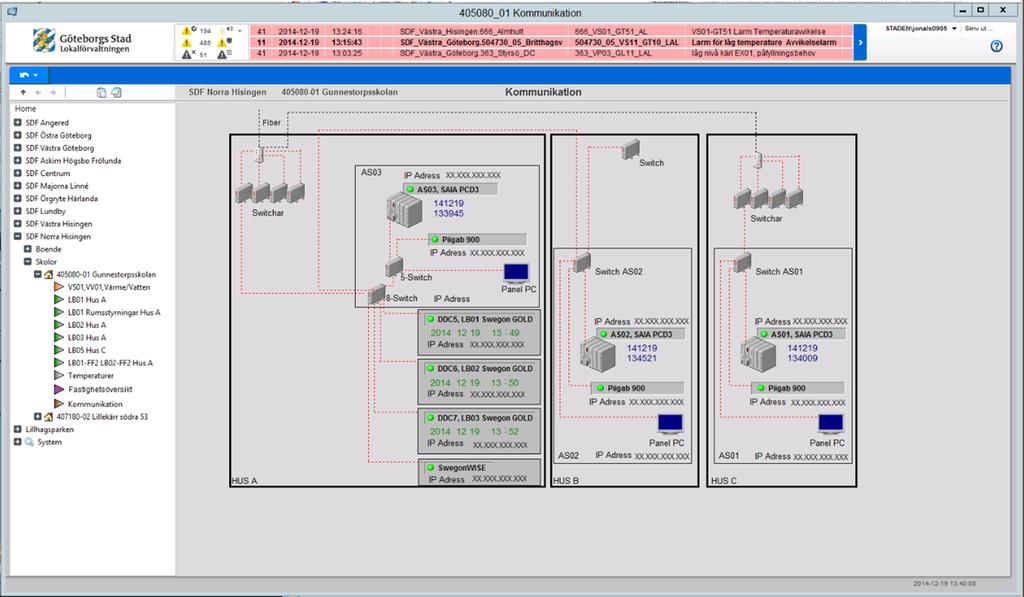The width and height of the screenshot is (1024, 597).
Task: Click the forward arrow in the toolbar
Action: (53, 93)
